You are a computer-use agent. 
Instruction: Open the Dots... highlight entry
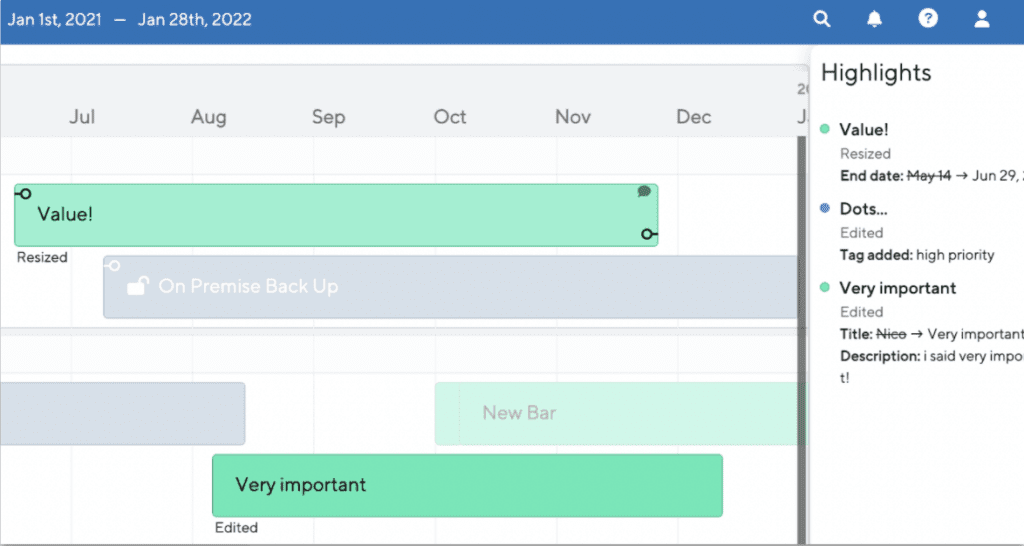pos(863,209)
